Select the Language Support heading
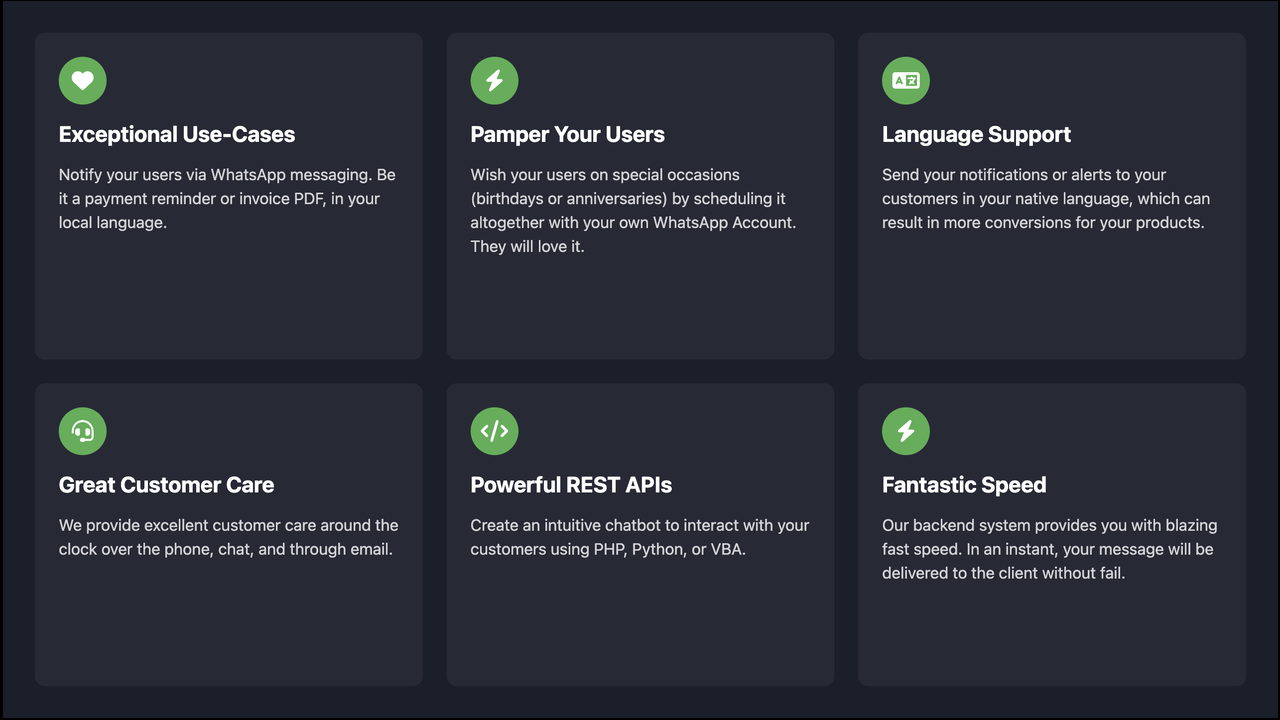Viewport: 1280px width, 720px height. click(x=976, y=135)
